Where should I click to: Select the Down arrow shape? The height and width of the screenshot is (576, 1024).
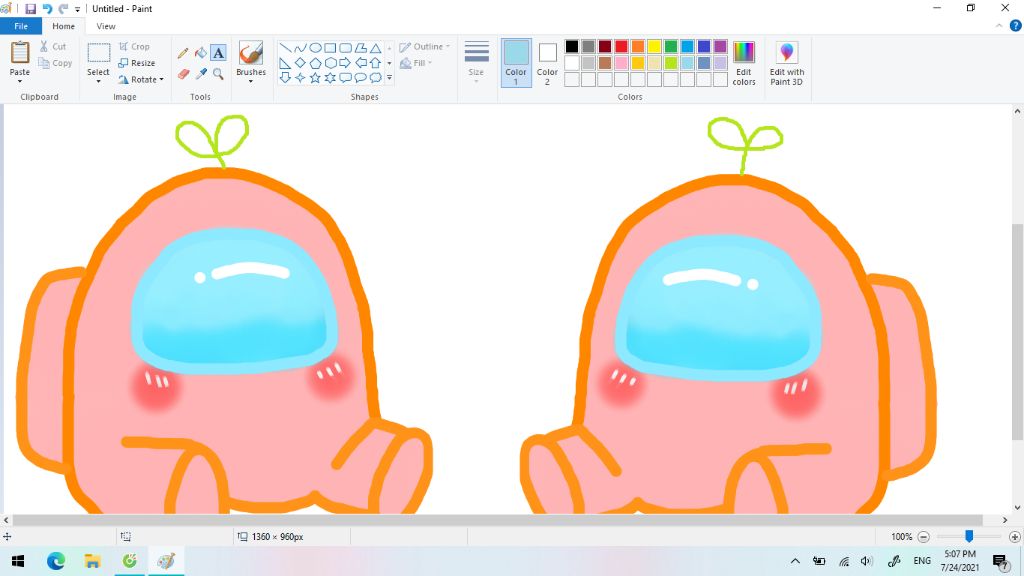coord(285,78)
